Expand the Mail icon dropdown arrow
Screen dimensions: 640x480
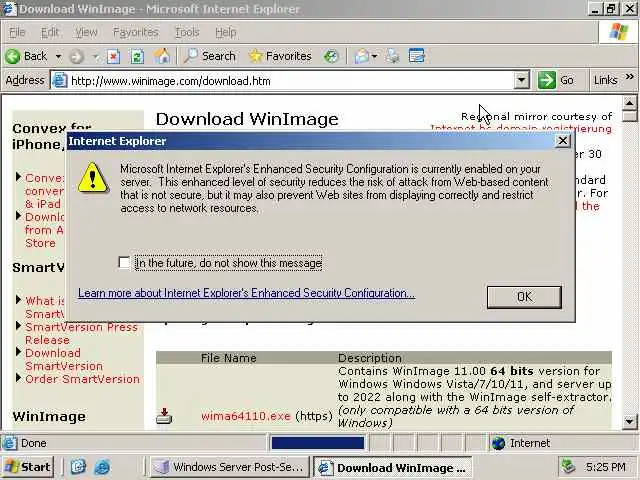(x=375, y=56)
